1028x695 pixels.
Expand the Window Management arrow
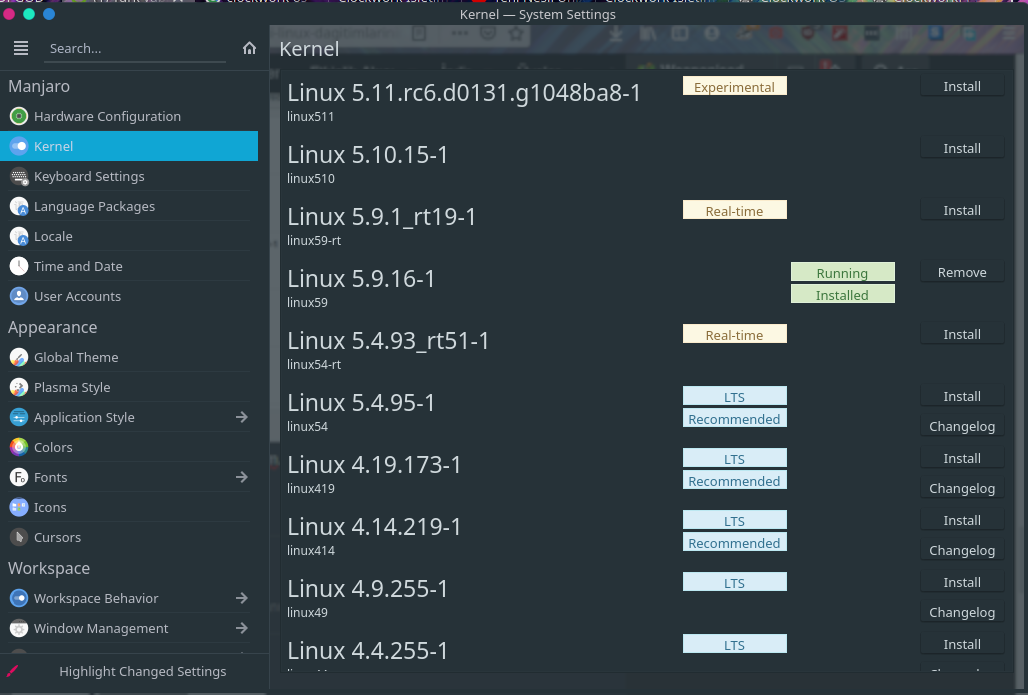pos(242,628)
